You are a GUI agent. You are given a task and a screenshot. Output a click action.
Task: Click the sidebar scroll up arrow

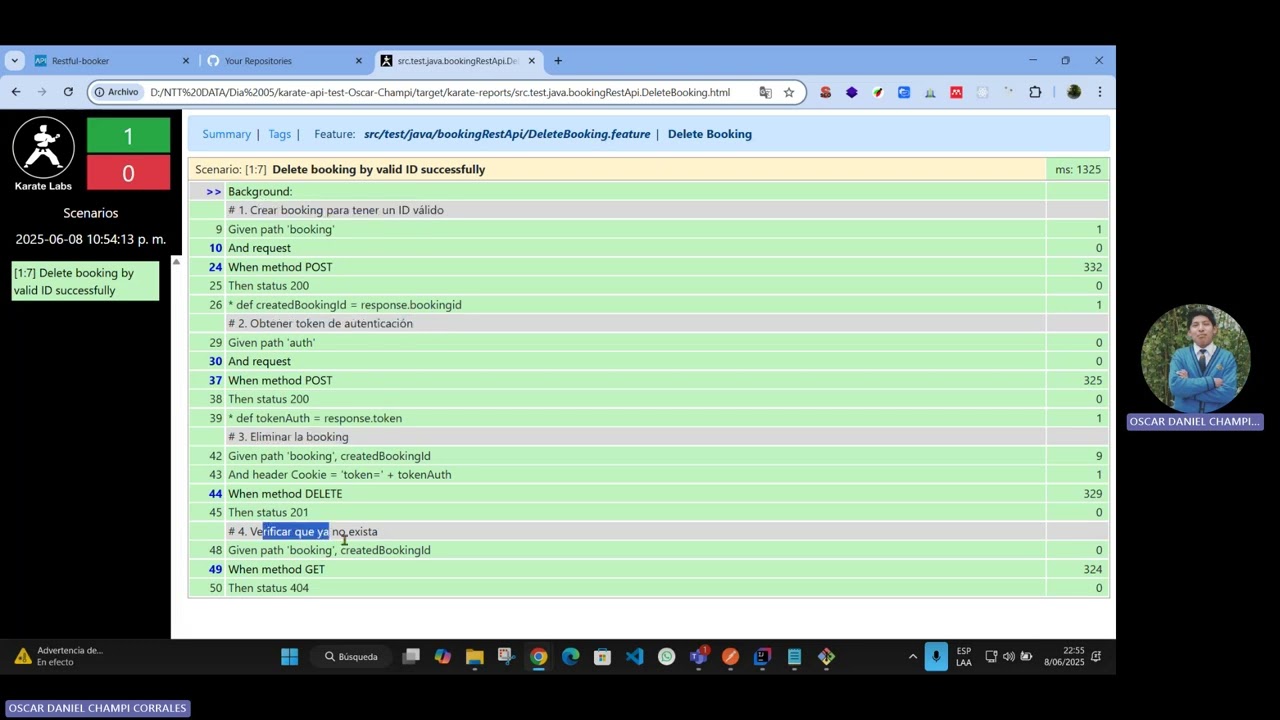(176, 262)
